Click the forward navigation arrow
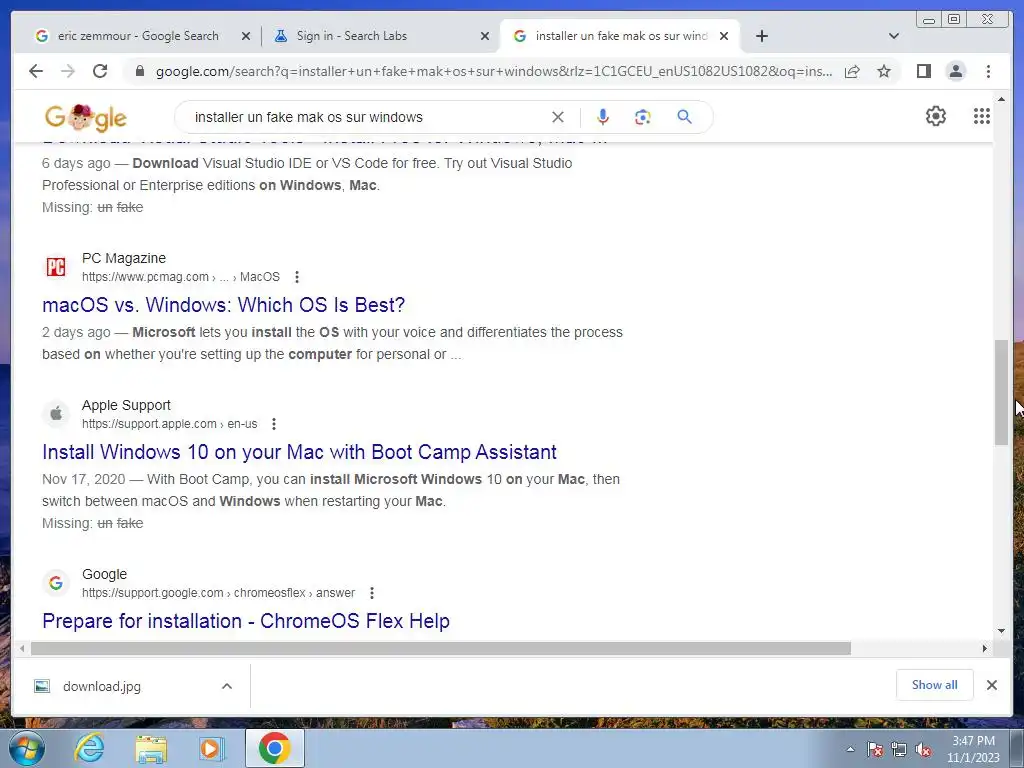The width and height of the screenshot is (1024, 768). pyautogui.click(x=67, y=71)
